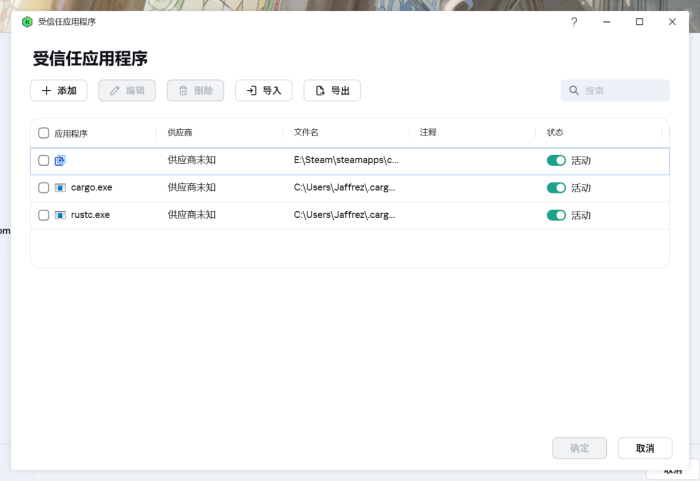Click the 添加 (Add) button
The width and height of the screenshot is (700, 481).
pos(59,91)
